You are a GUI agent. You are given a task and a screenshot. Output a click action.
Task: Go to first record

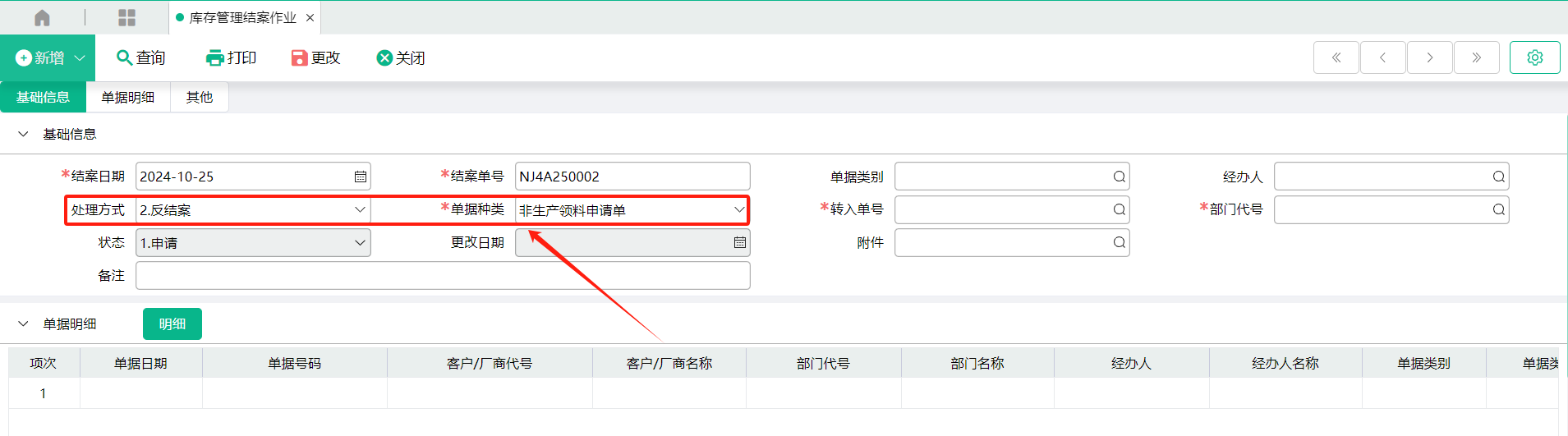click(x=1336, y=57)
